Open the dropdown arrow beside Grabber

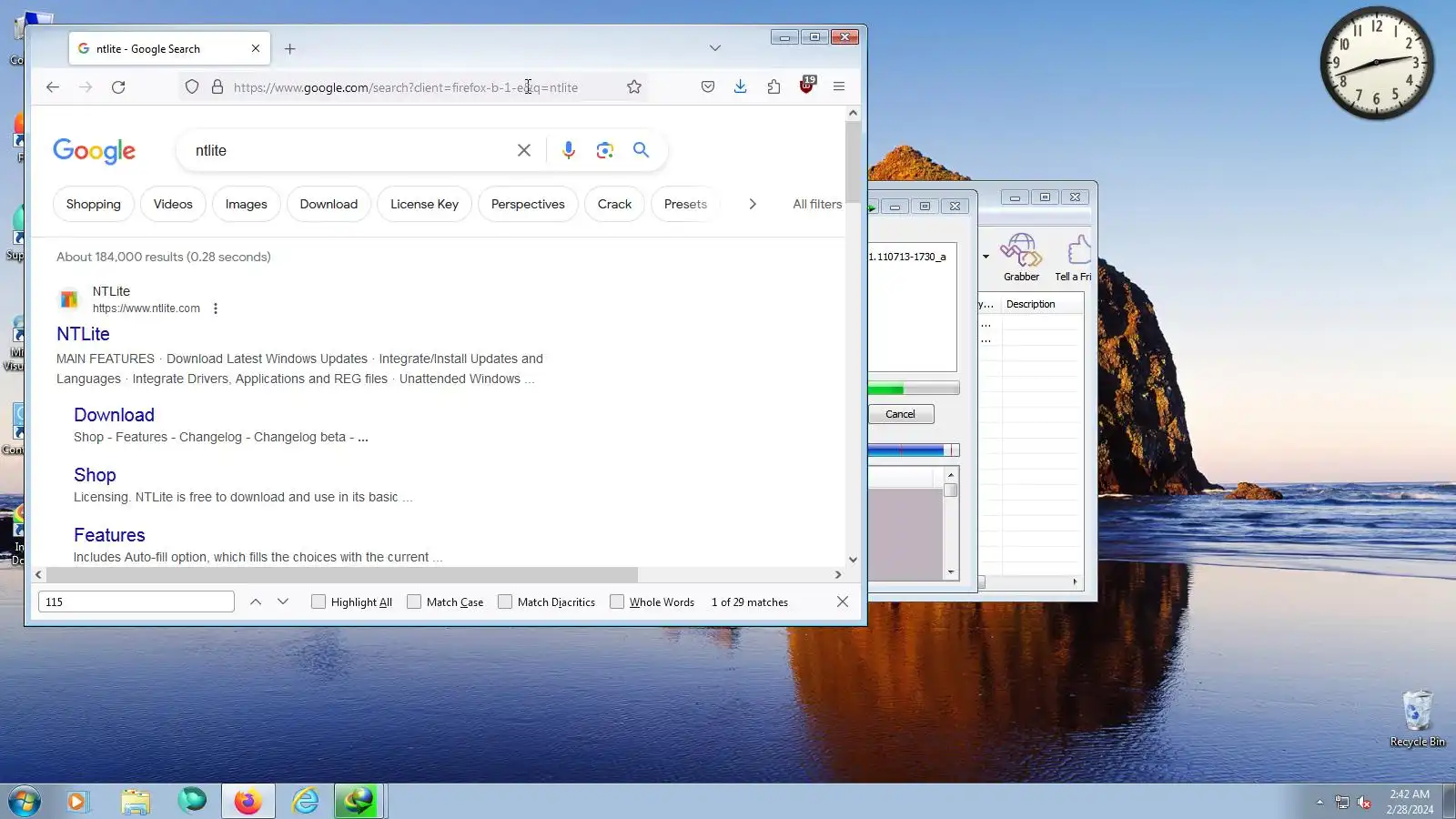(x=986, y=257)
